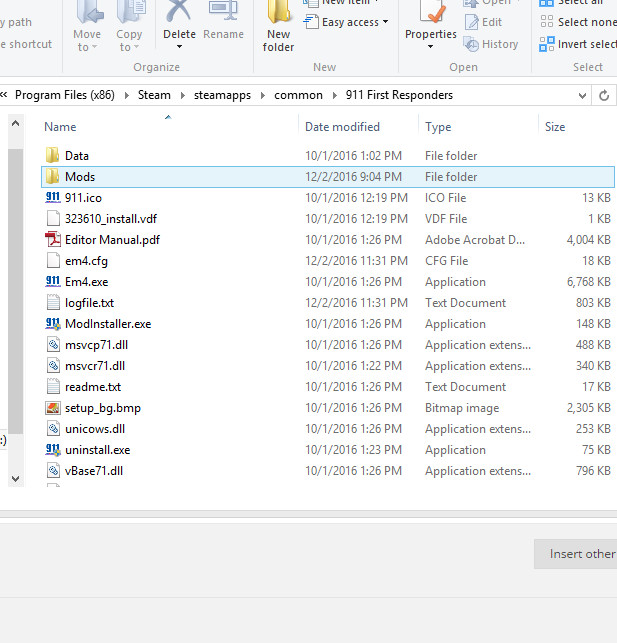Go to steamapps in breadcrumb
The image size is (617, 643).
pyautogui.click(x=222, y=95)
